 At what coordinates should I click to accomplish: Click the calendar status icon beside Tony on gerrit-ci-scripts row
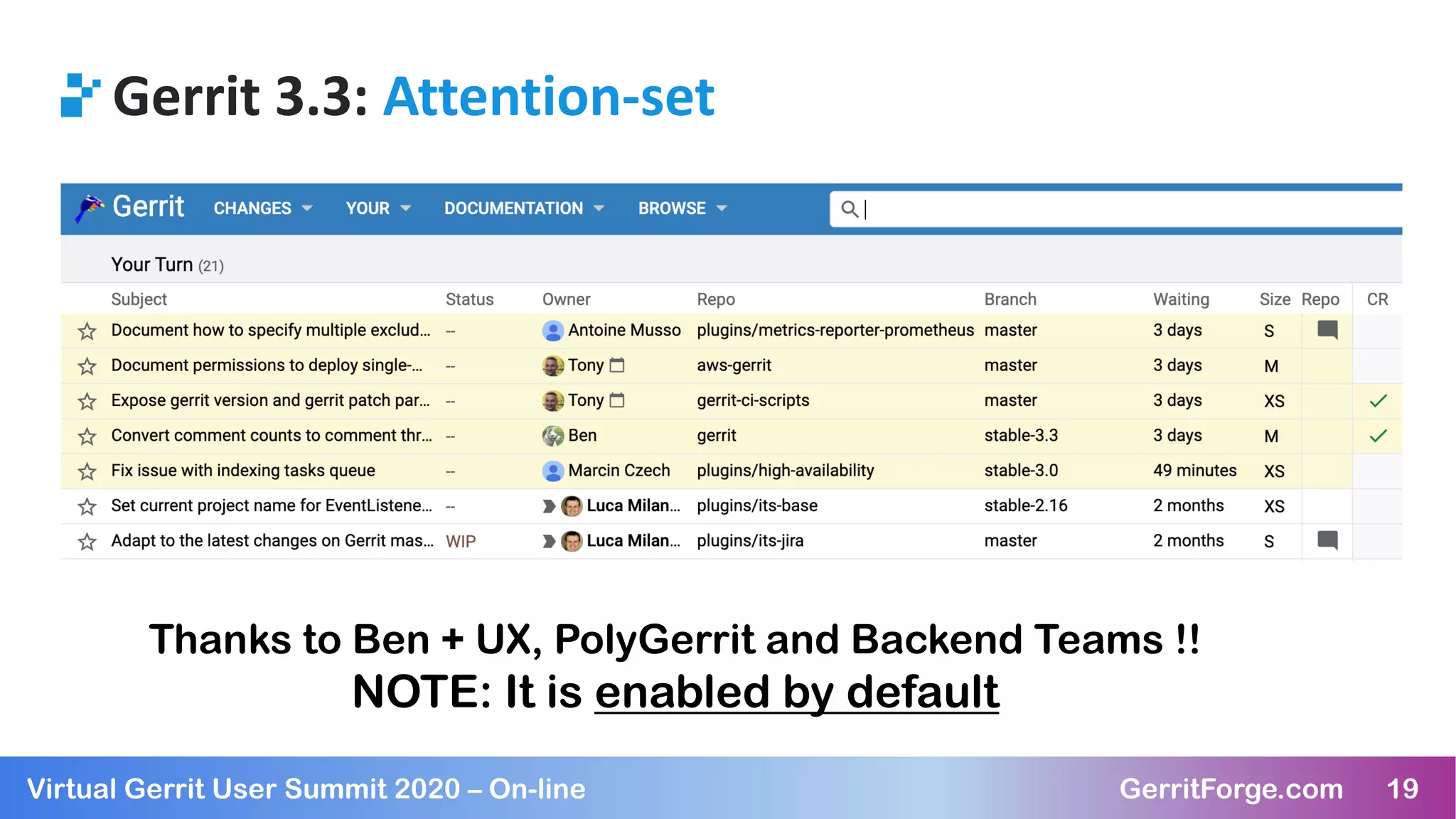pos(617,400)
